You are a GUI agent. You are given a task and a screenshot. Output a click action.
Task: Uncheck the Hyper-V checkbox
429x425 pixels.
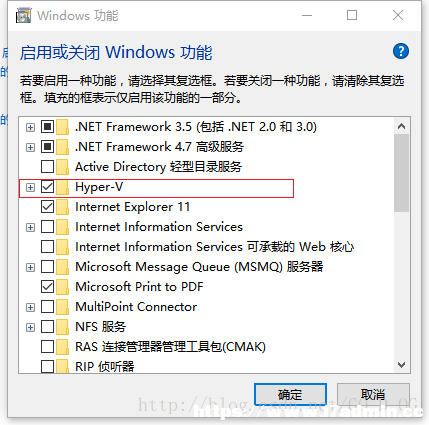coord(47,187)
